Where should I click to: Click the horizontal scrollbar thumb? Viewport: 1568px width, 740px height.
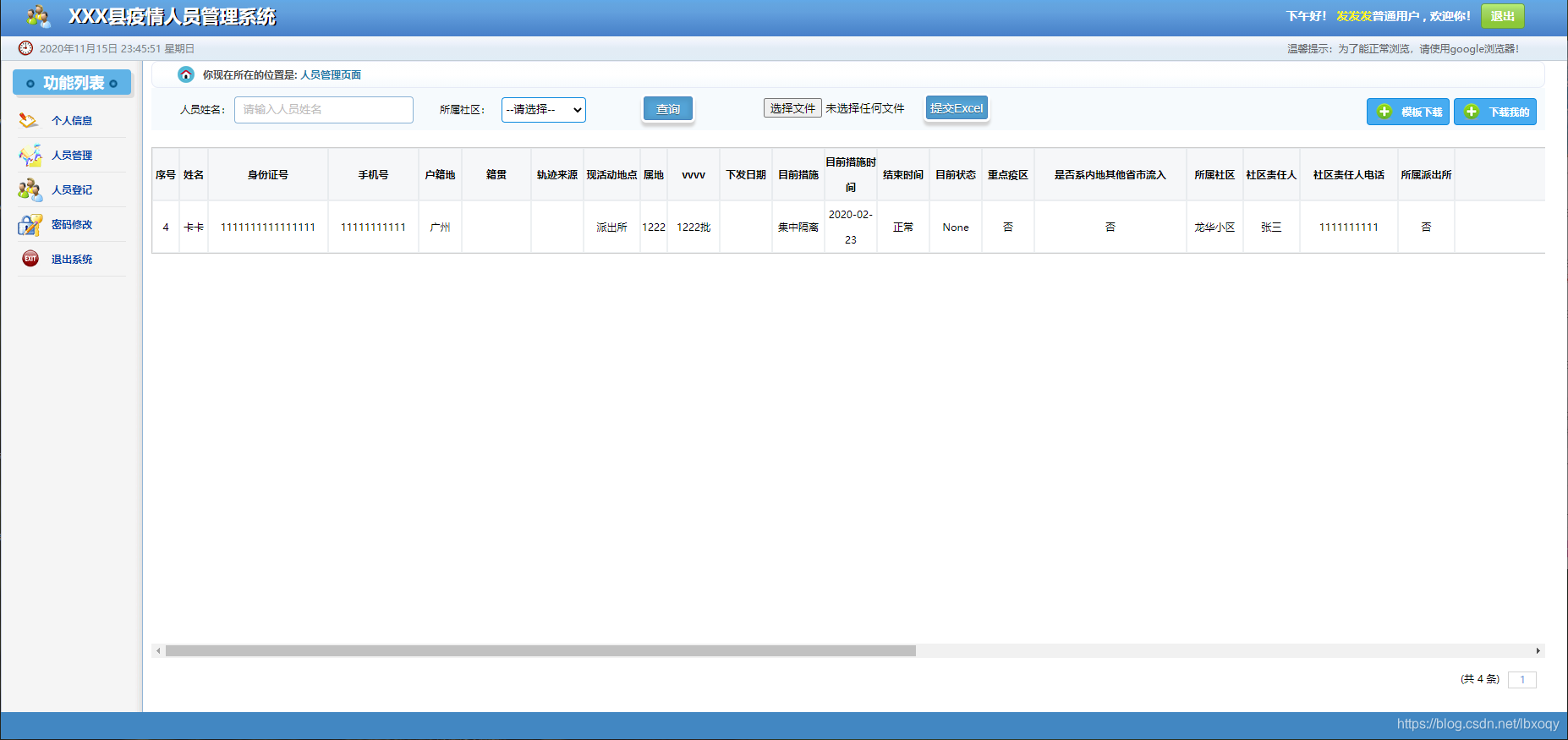tap(540, 651)
